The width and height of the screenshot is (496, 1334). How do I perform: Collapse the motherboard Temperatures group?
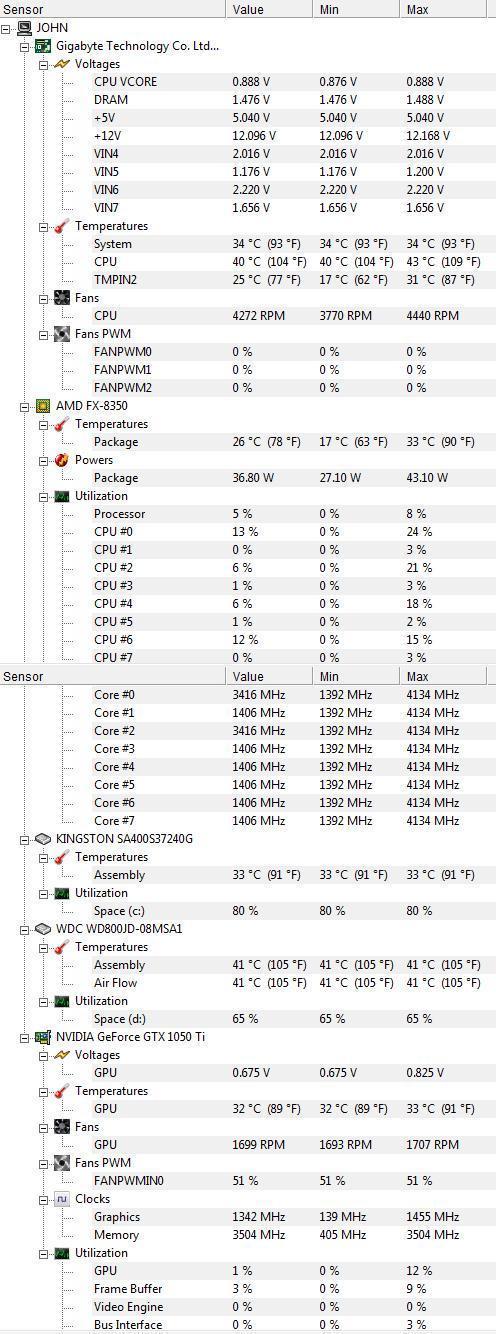(44, 226)
